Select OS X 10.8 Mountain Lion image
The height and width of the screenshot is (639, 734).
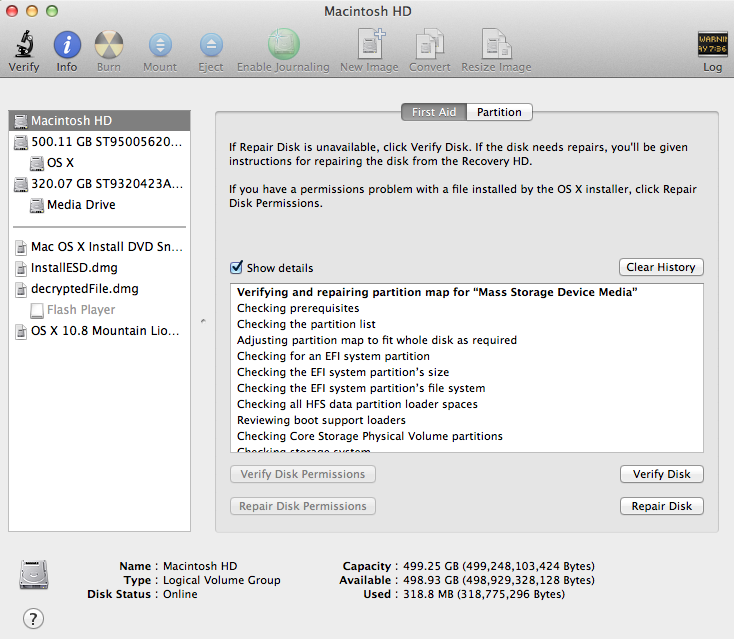[x=99, y=331]
